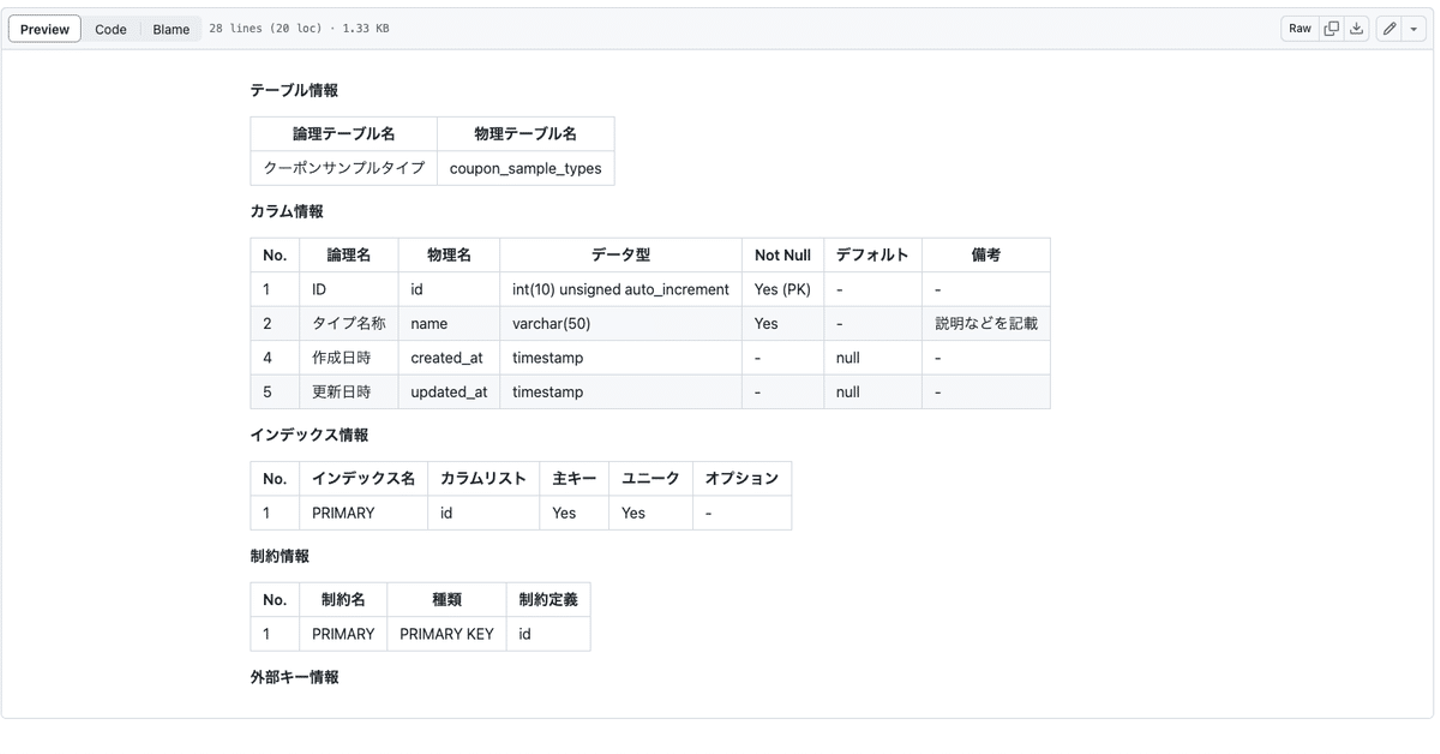Click the インデックス情報 heading
Viewport: 1440px width, 754px height.
pyautogui.click(x=309, y=434)
